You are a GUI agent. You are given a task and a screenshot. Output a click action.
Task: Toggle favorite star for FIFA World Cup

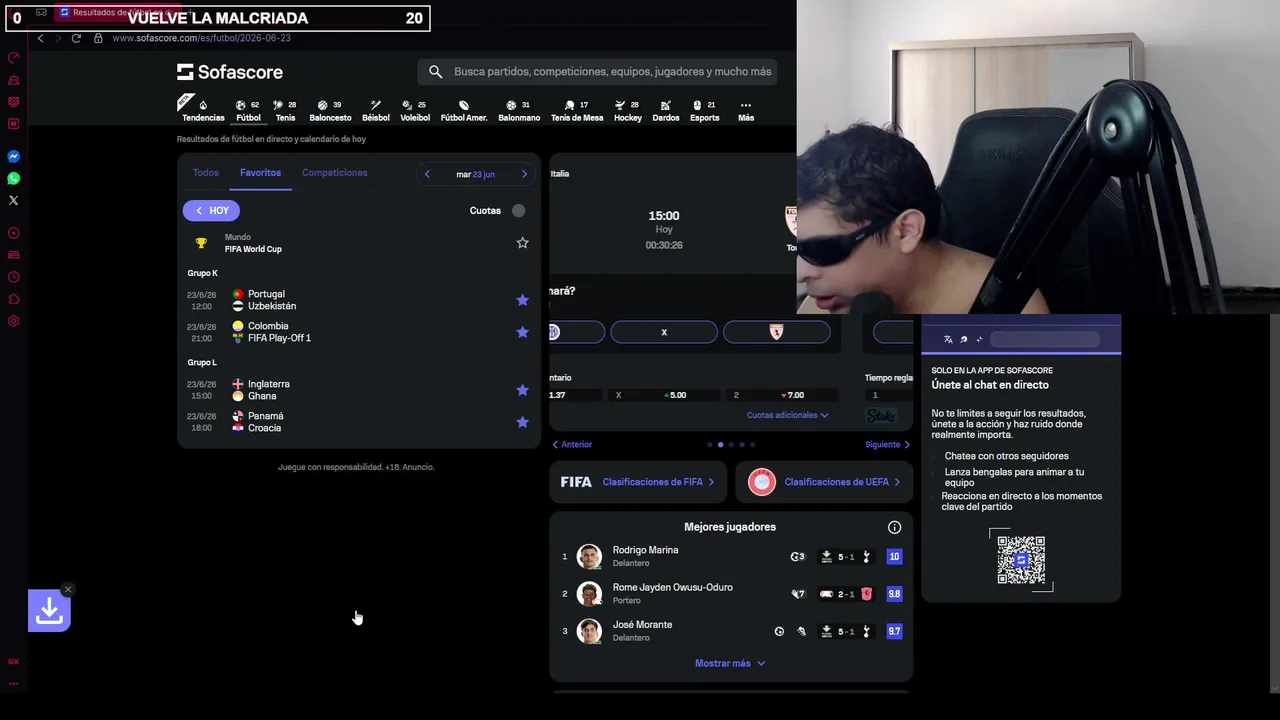tap(522, 243)
